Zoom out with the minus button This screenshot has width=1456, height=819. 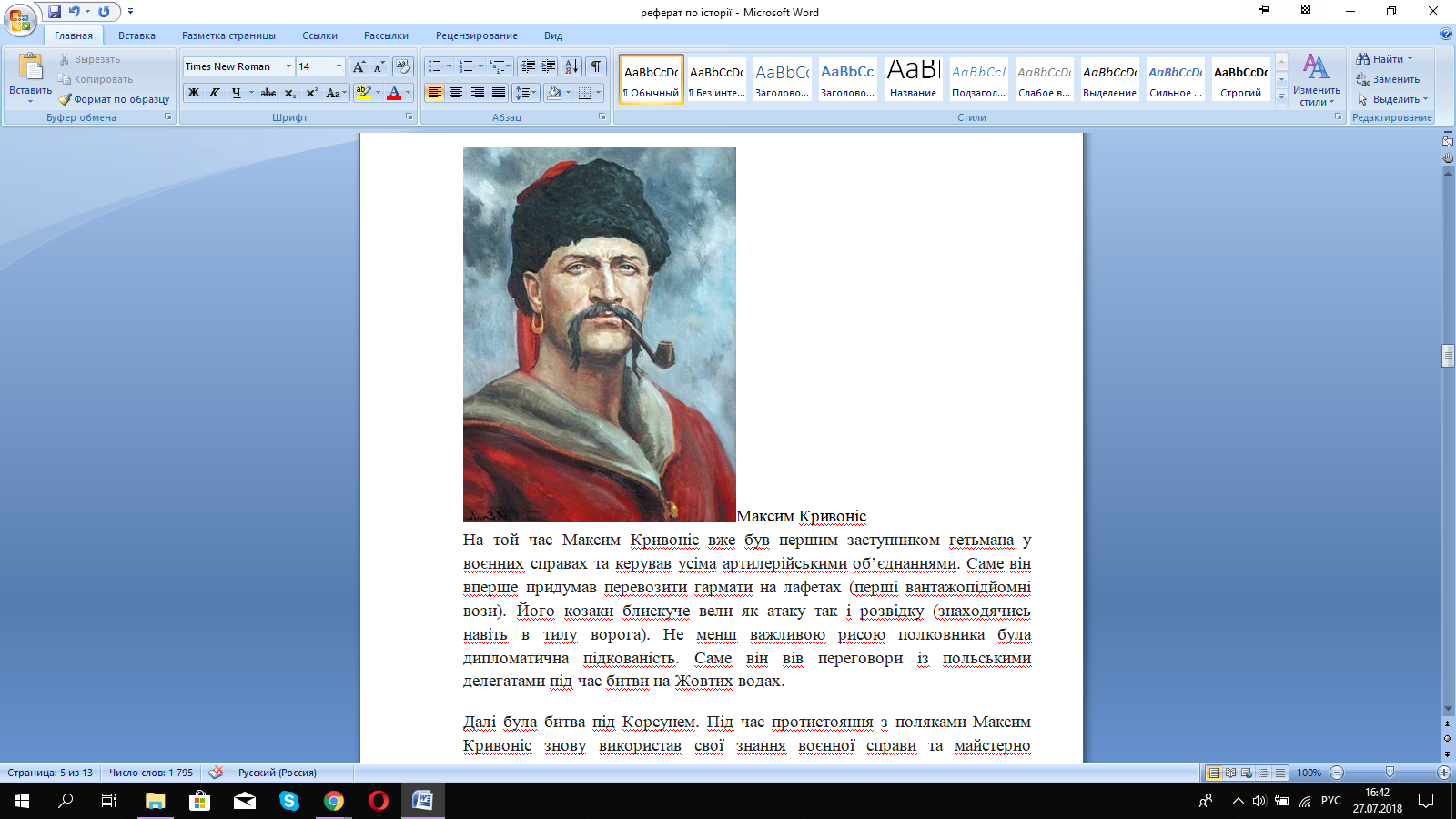coord(1337,773)
